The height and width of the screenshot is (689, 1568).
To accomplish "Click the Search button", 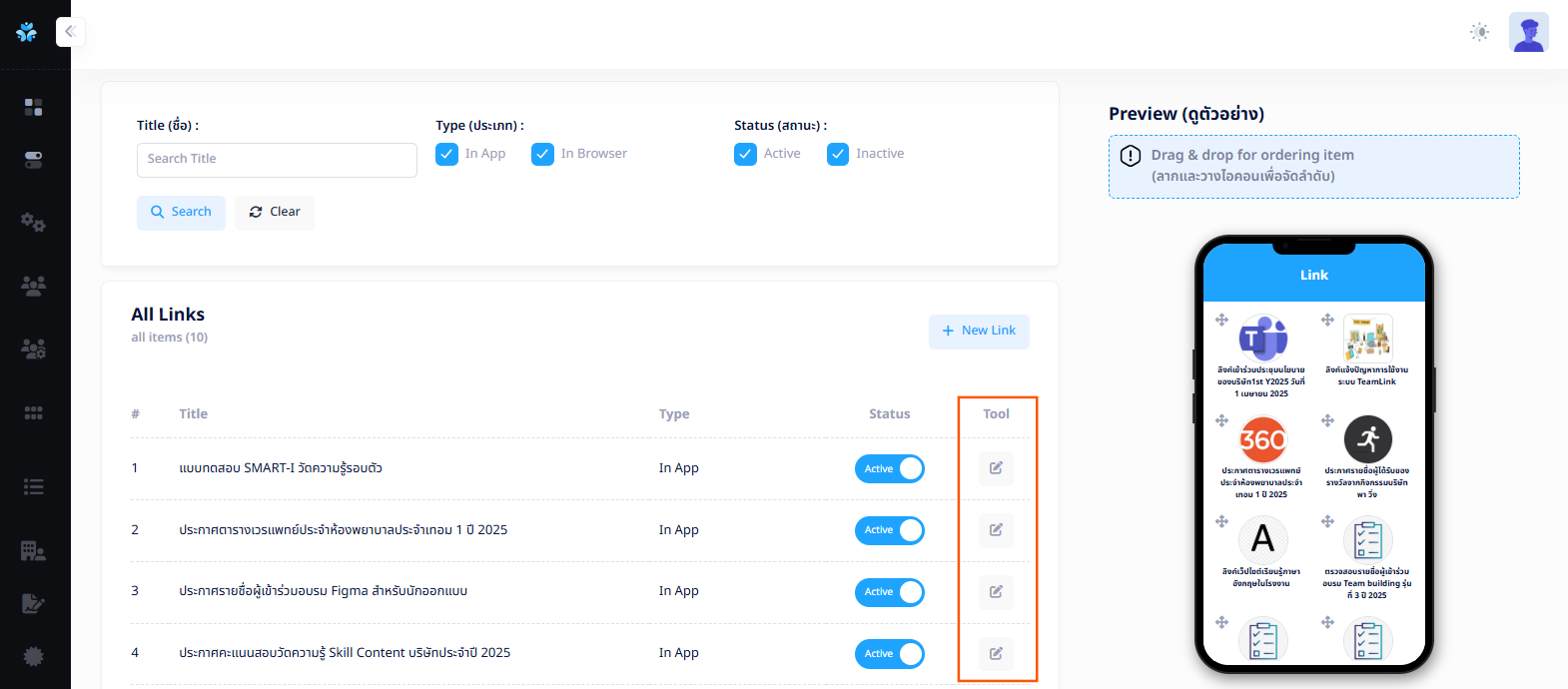I will pos(181,212).
